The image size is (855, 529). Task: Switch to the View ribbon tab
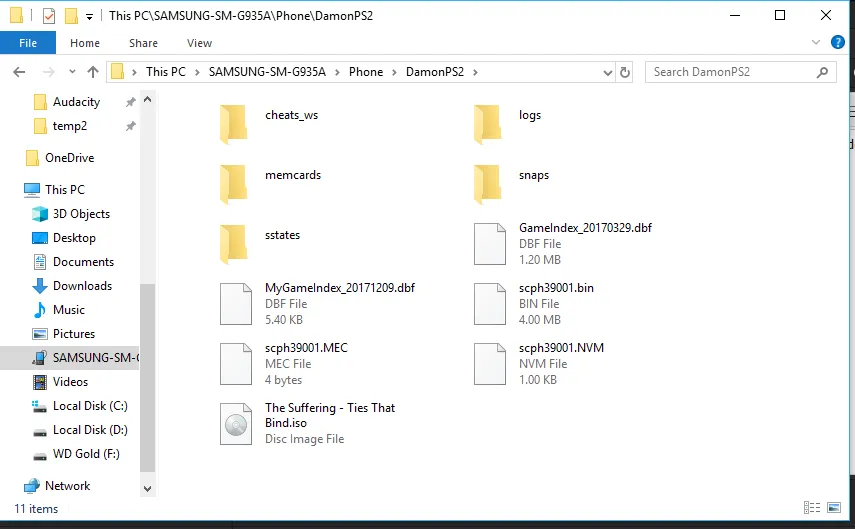199,43
